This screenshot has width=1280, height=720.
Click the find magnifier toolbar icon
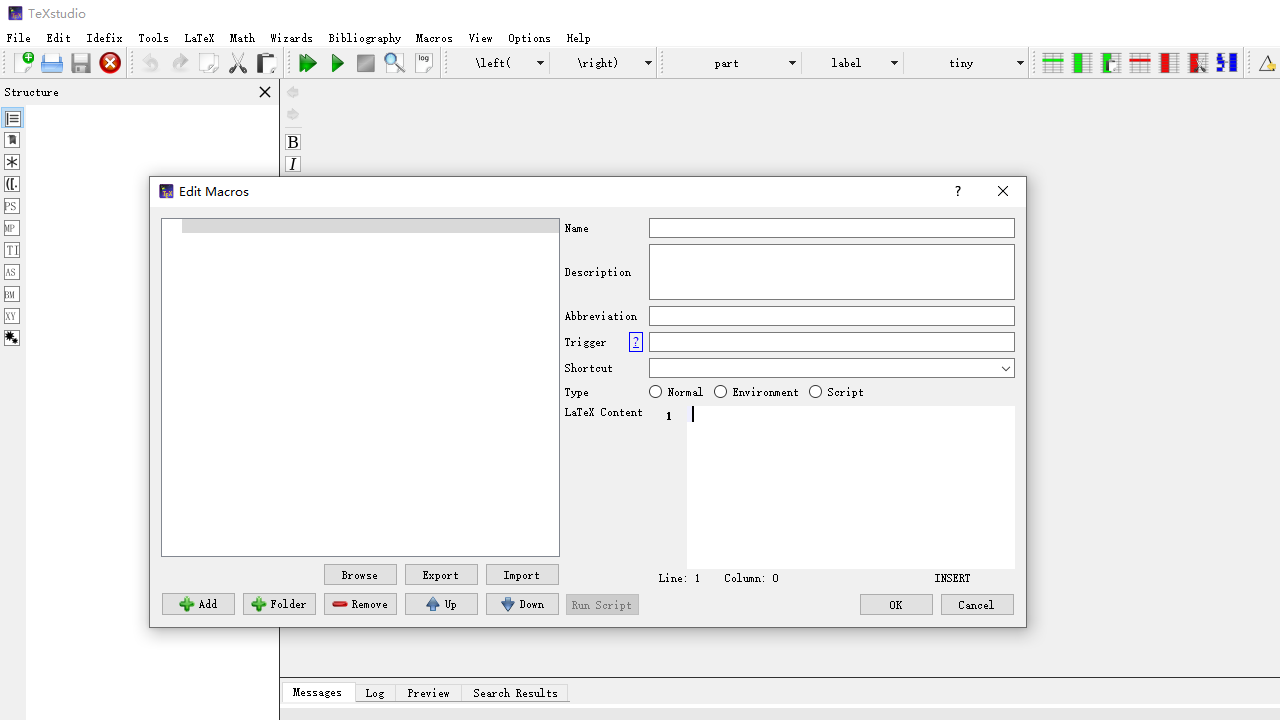tap(394, 62)
